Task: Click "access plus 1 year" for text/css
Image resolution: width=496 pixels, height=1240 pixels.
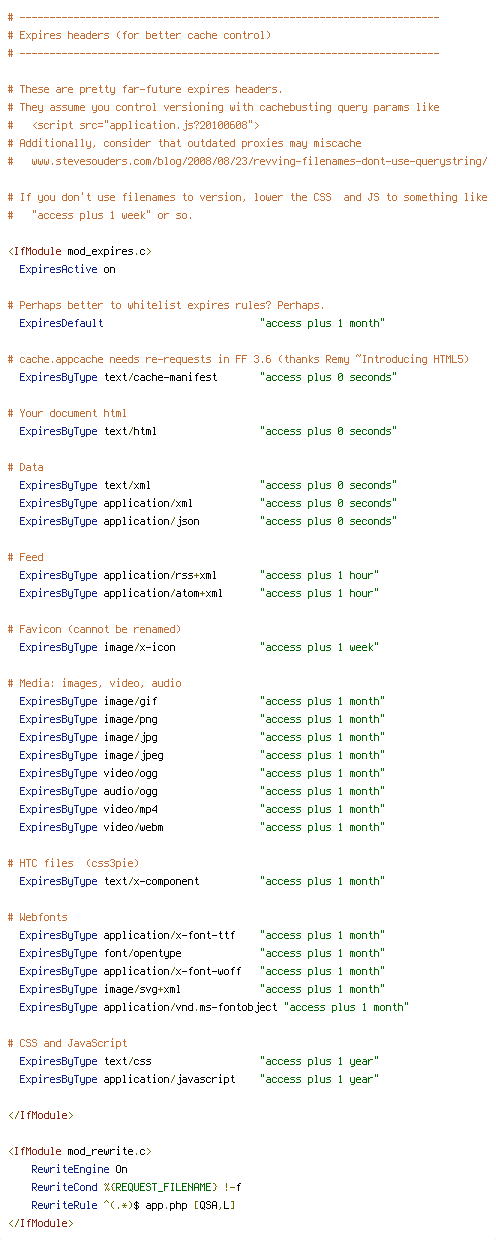Action: click(x=319, y=1061)
